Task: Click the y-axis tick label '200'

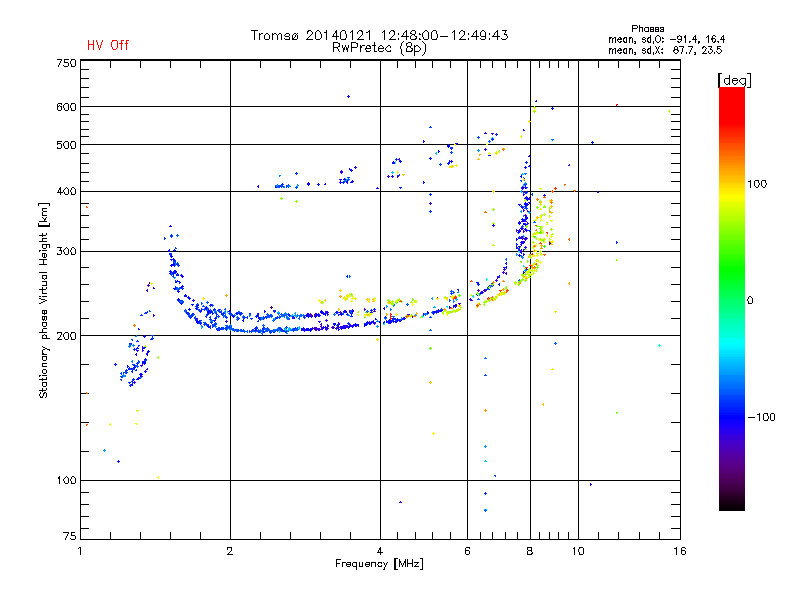Action: [x=66, y=336]
